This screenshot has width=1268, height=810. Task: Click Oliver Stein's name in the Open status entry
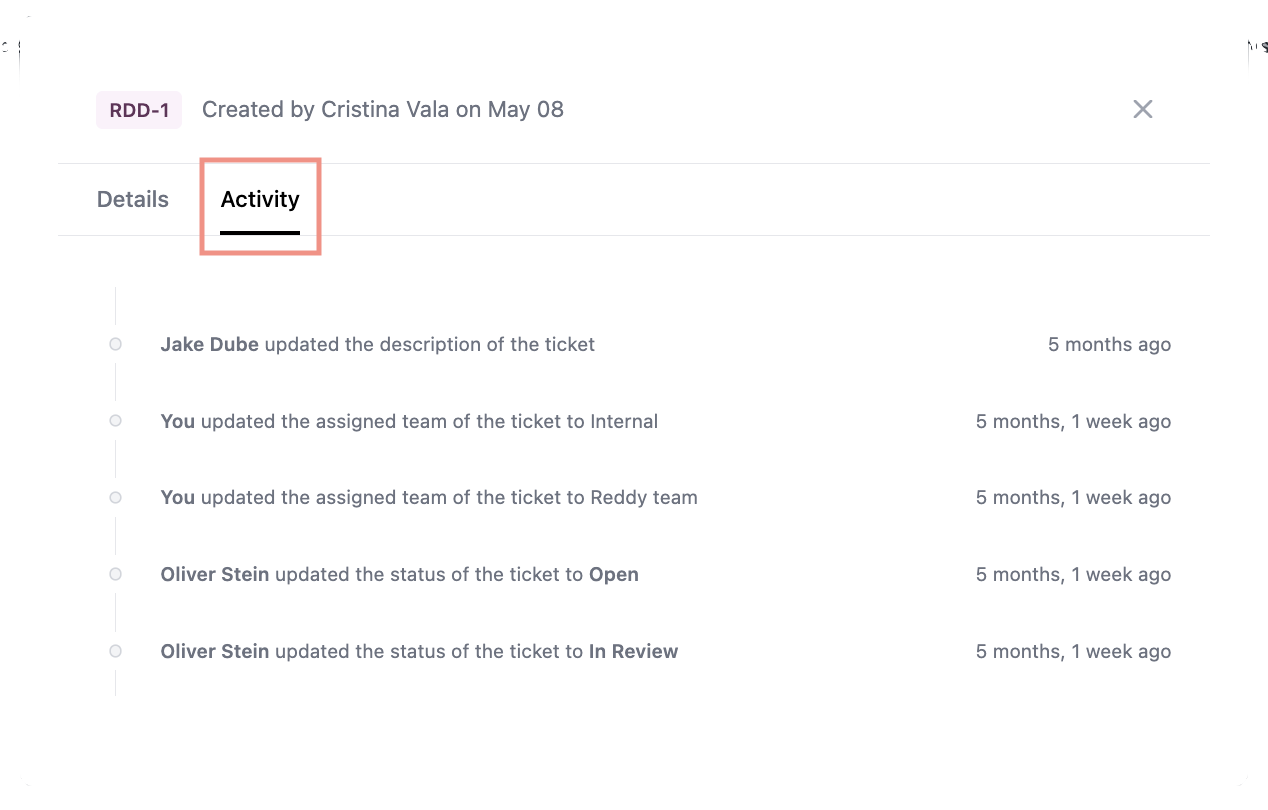pos(214,574)
